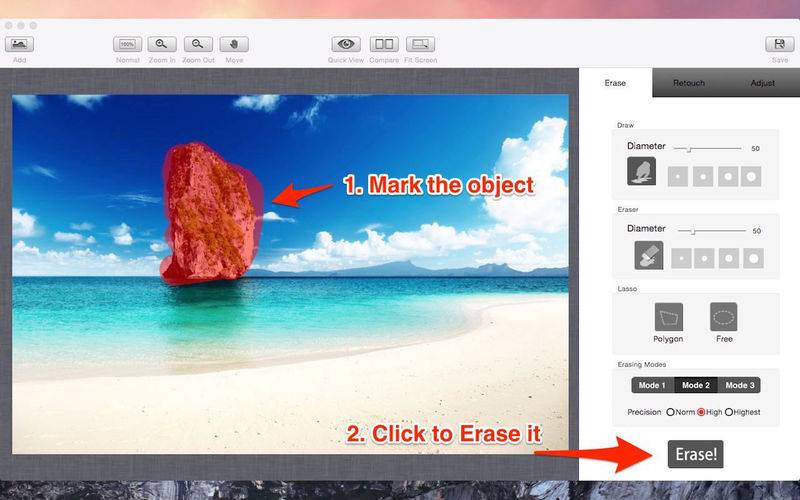The height and width of the screenshot is (500, 800).
Task: Click the Eraser Diameter value 50
Action: pyautogui.click(x=757, y=231)
